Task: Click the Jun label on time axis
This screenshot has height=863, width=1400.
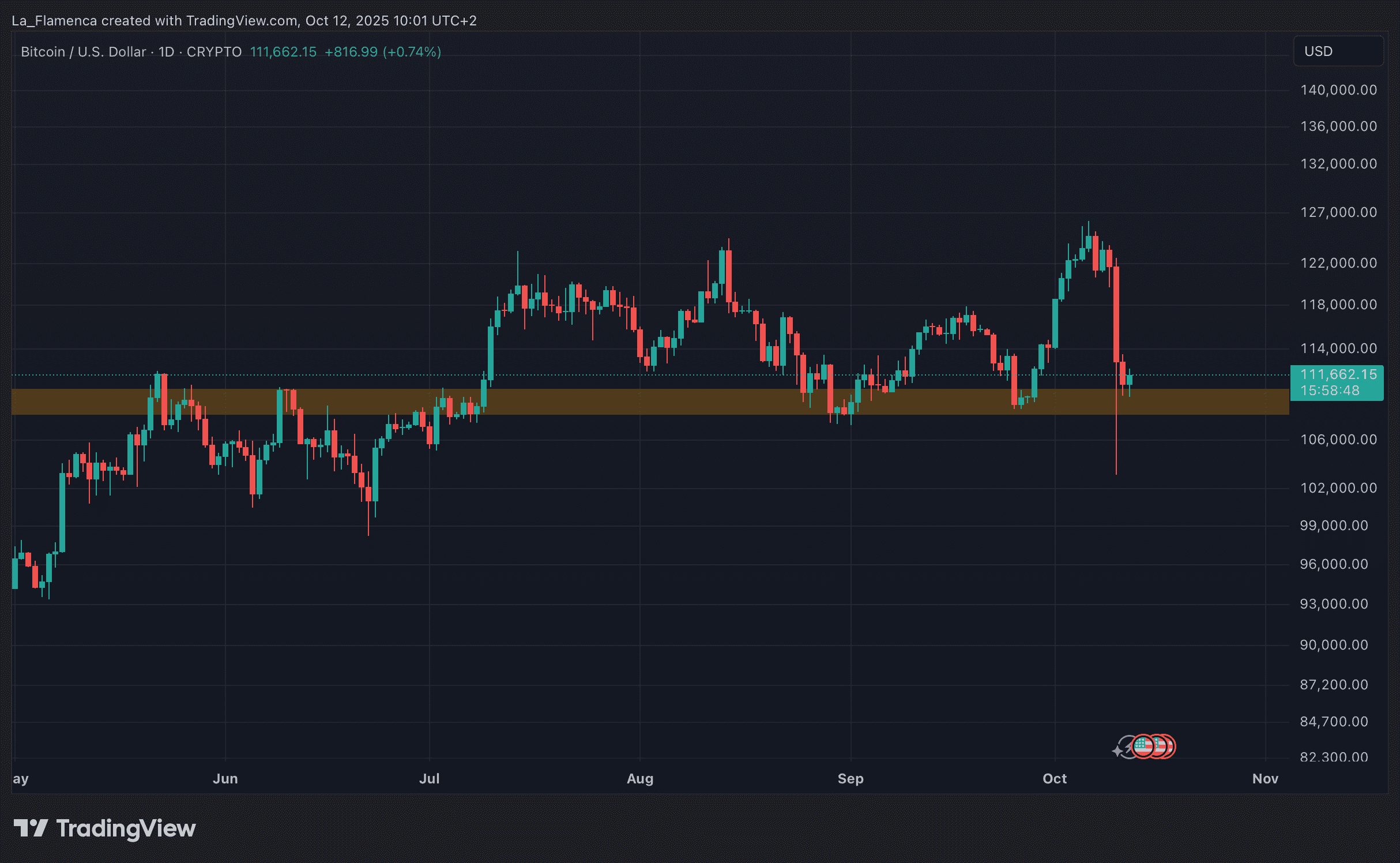Action: 225,779
